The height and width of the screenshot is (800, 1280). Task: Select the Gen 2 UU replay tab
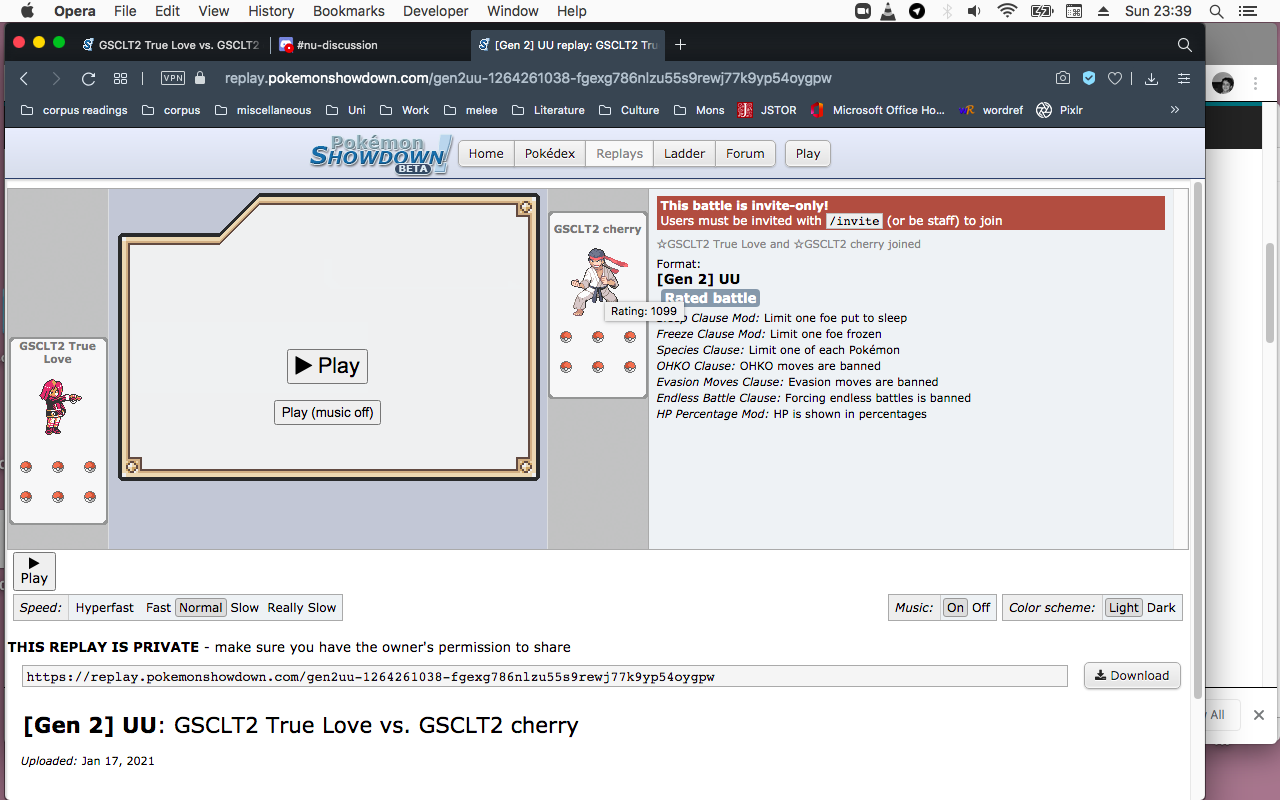pos(569,45)
